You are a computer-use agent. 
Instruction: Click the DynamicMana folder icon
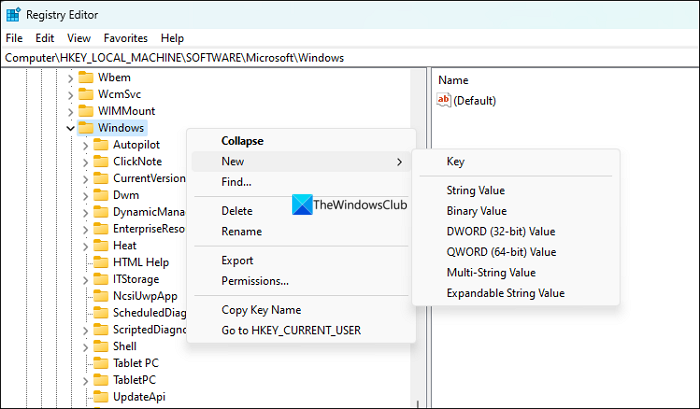(x=101, y=212)
